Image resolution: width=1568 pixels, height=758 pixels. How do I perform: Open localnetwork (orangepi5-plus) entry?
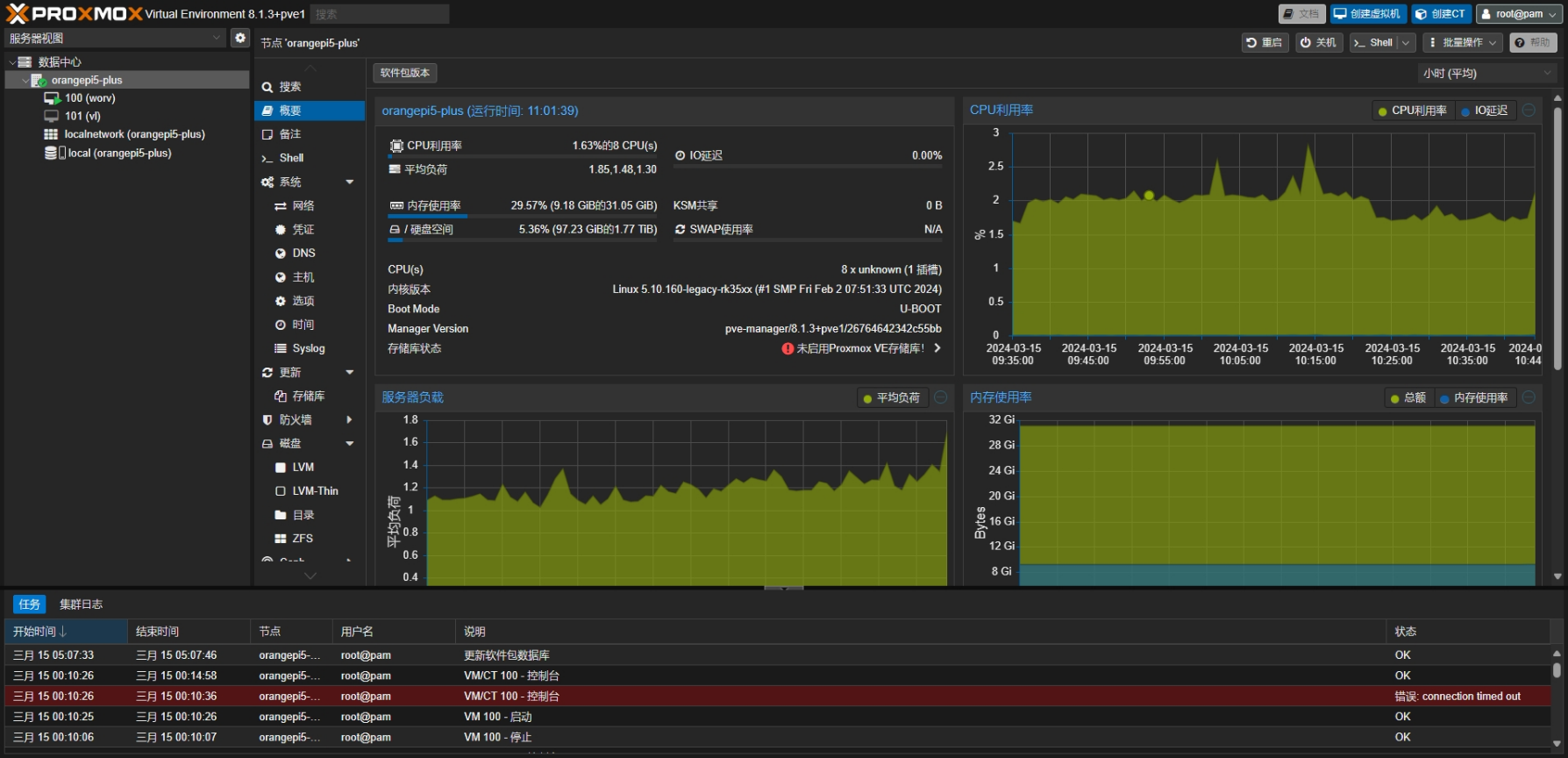click(134, 134)
